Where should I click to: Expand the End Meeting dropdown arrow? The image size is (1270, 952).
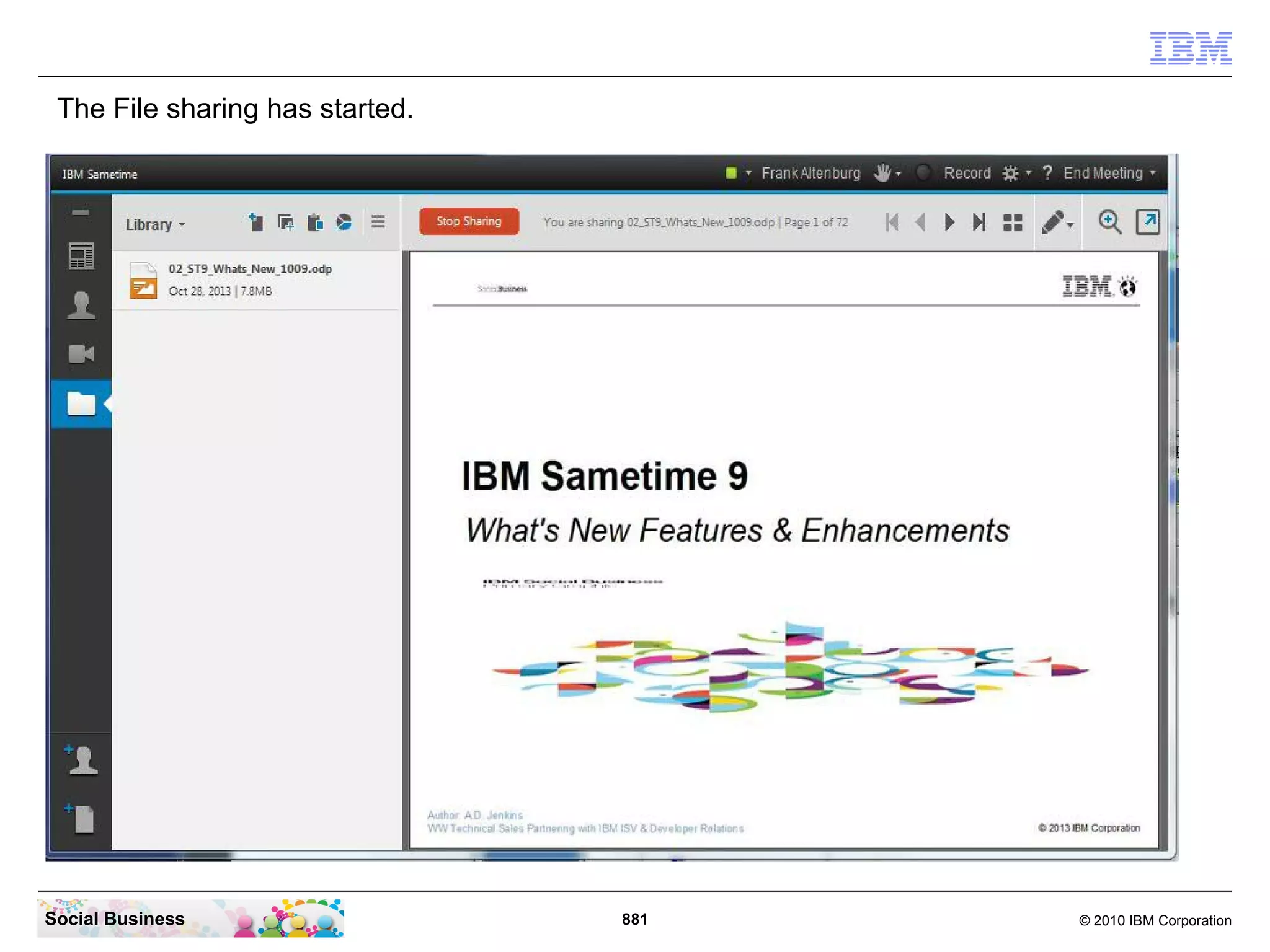[1153, 173]
